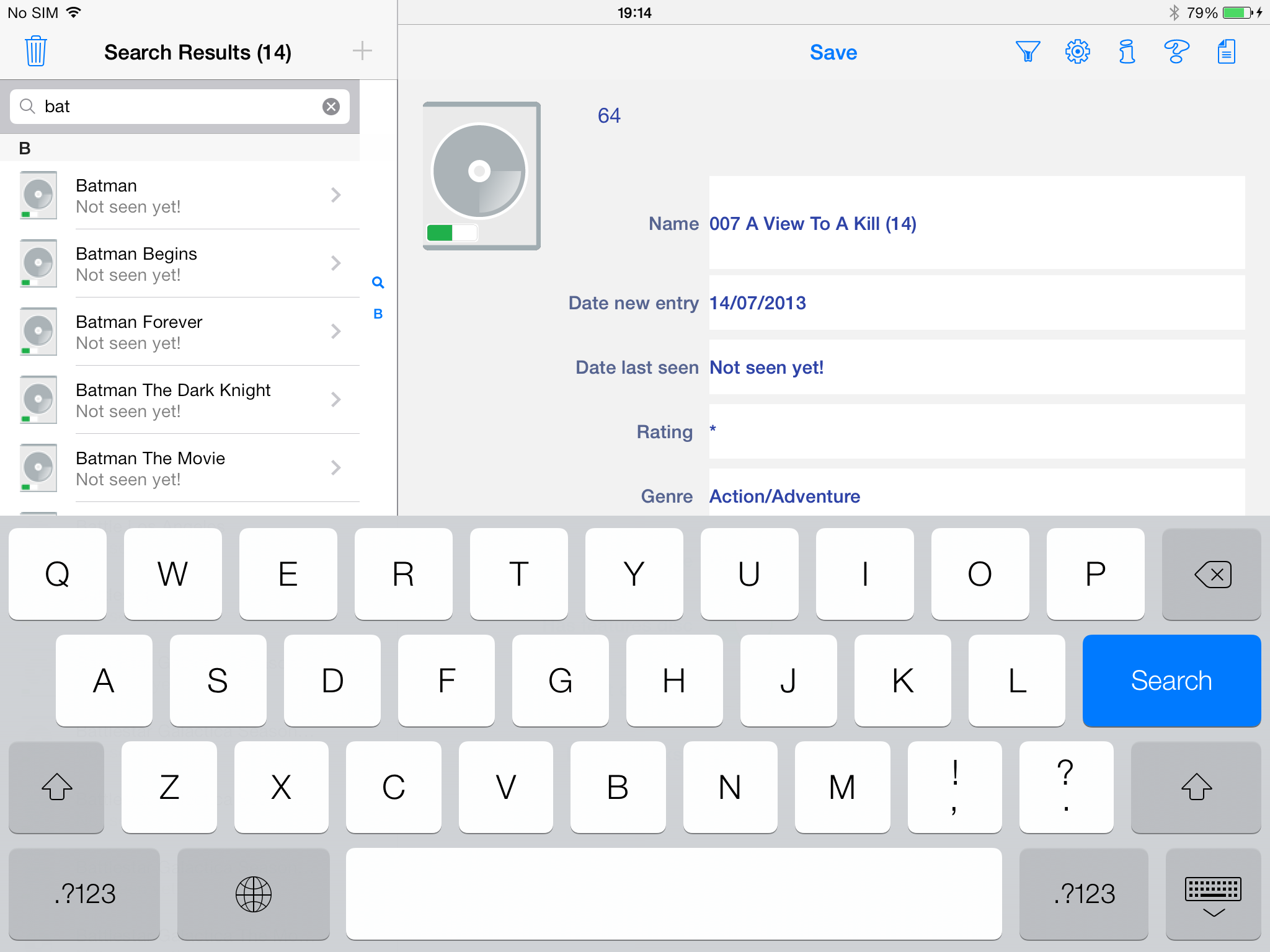Image resolution: width=1270 pixels, height=952 pixels.
Task: Tap the trash delete icon
Action: [36, 51]
